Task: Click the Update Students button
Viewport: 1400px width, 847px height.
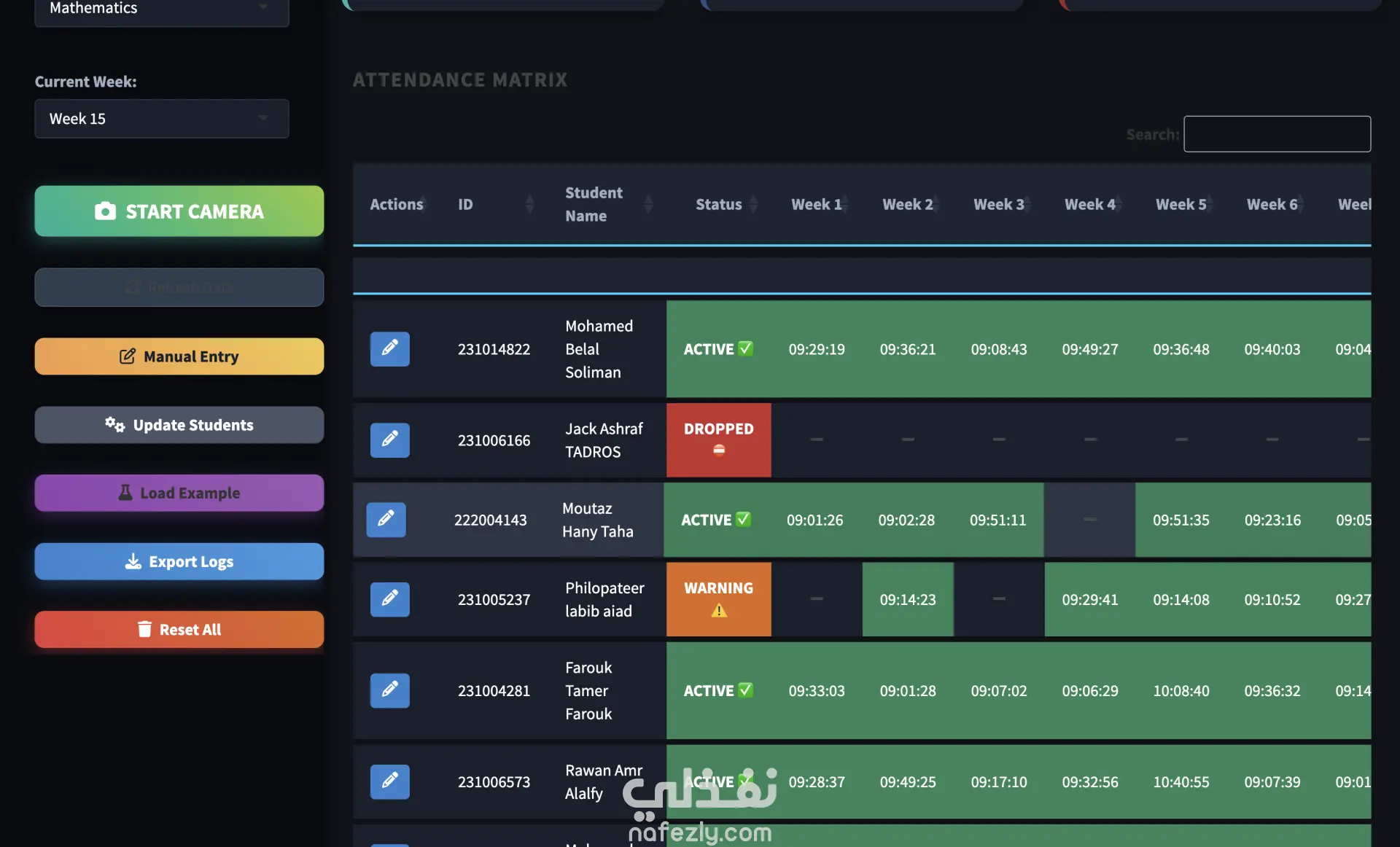Action: [179, 425]
